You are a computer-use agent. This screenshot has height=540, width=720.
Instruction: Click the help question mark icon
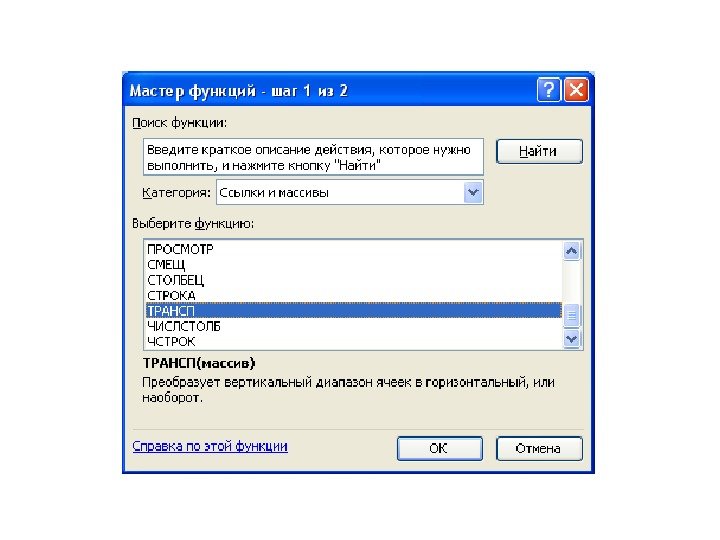point(549,89)
